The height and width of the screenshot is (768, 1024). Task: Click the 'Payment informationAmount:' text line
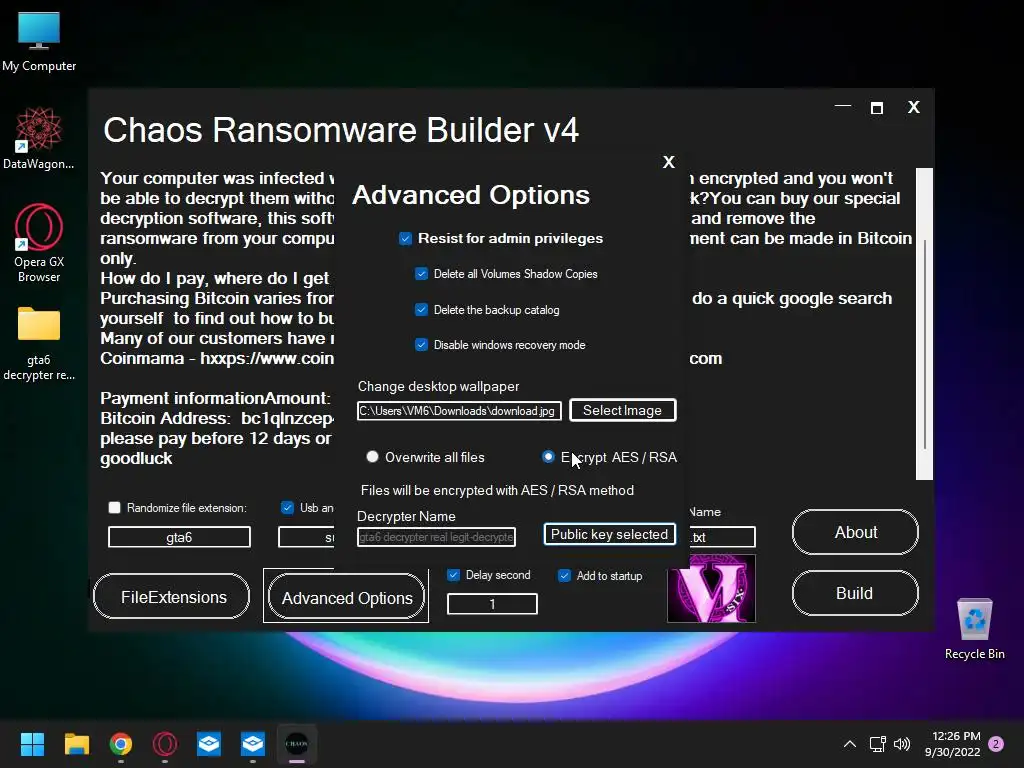point(216,398)
